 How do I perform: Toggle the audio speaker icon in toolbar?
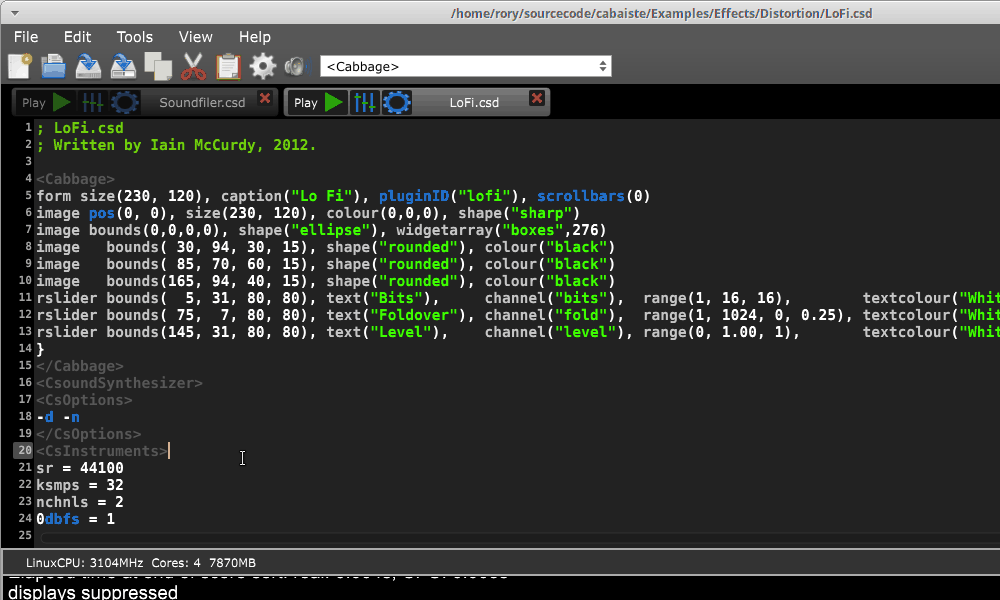(295, 67)
